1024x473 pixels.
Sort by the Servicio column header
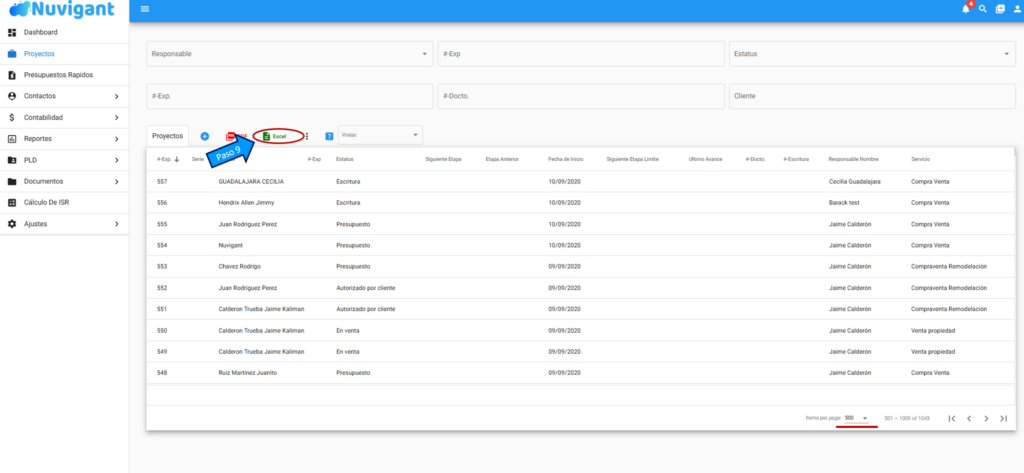[x=920, y=159]
